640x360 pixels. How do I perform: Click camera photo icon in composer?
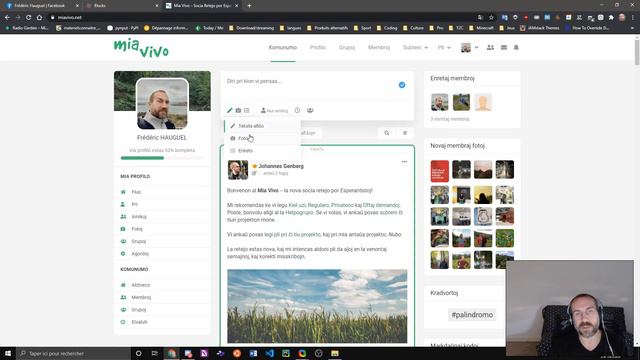click(238, 110)
